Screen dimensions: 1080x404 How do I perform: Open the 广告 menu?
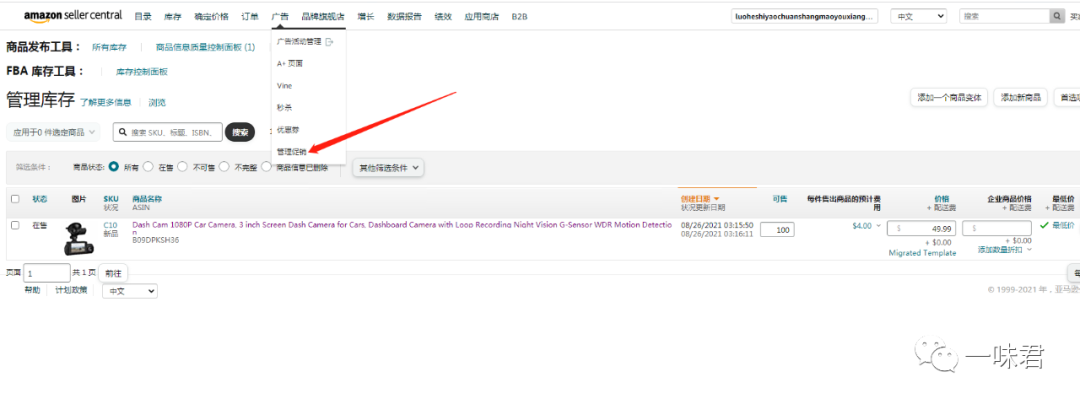coord(280,17)
